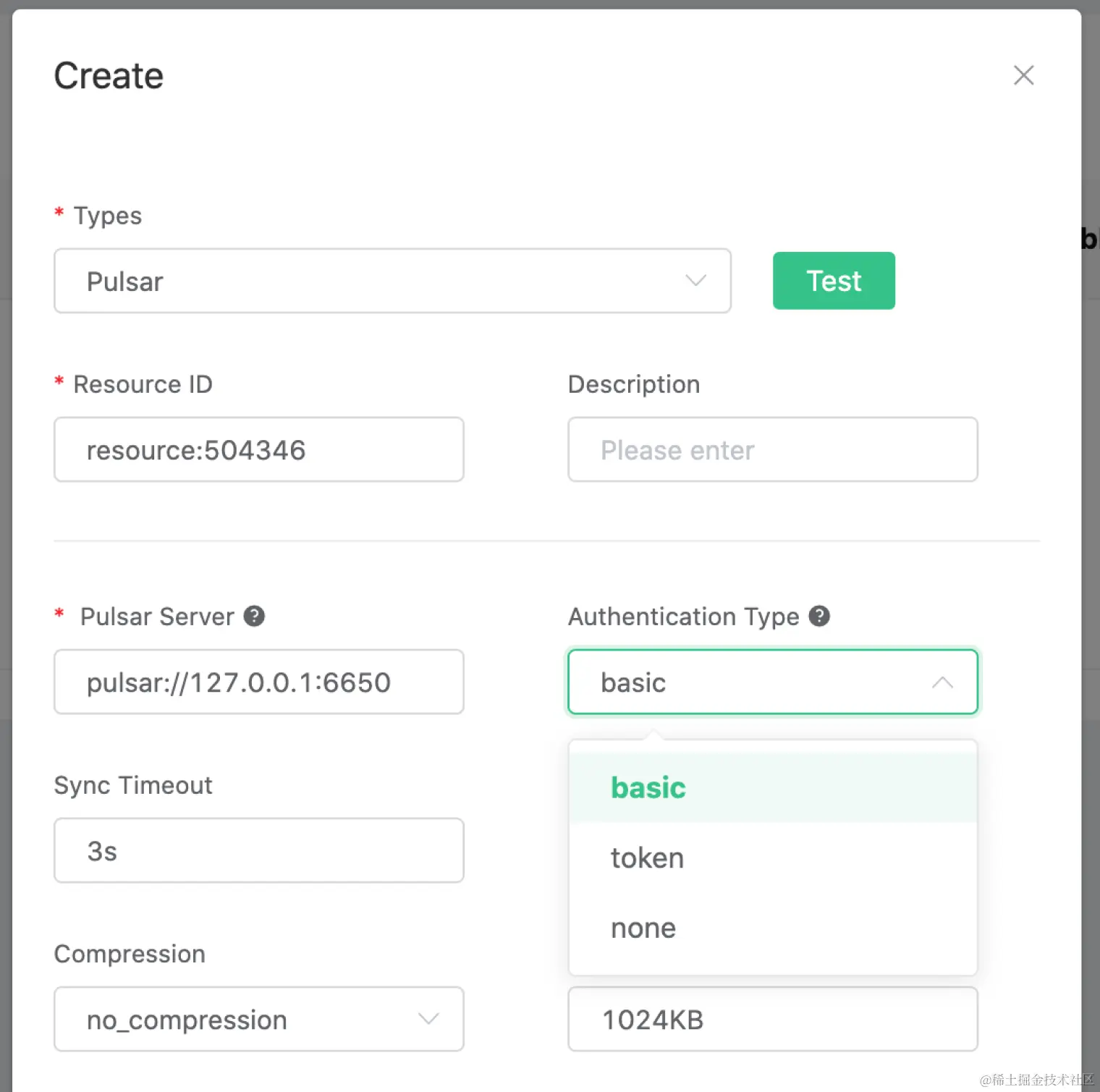Image resolution: width=1100 pixels, height=1092 pixels.
Task: Close the Create dialog with X icon
Action: (1023, 75)
